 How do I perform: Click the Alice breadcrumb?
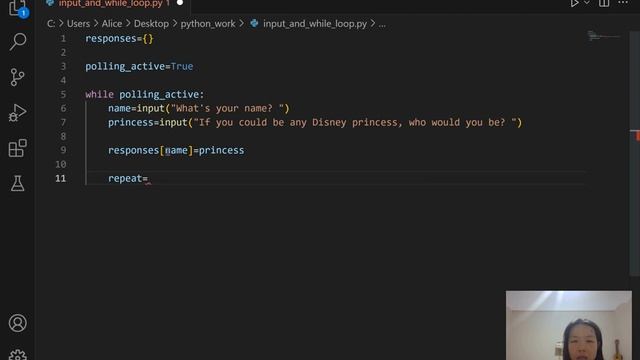112,24
